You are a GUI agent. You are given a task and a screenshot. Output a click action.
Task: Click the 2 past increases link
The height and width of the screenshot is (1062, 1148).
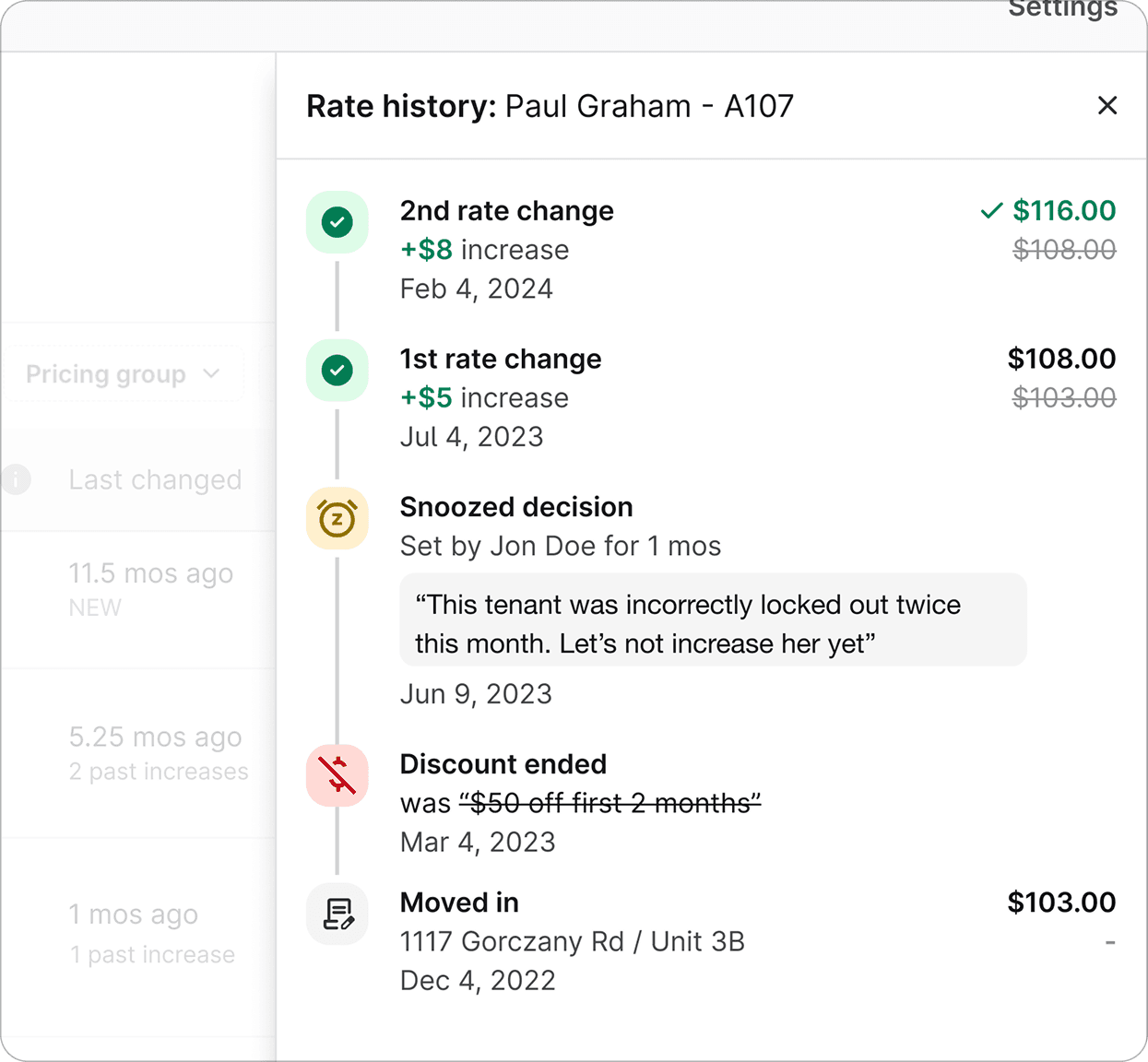159,772
